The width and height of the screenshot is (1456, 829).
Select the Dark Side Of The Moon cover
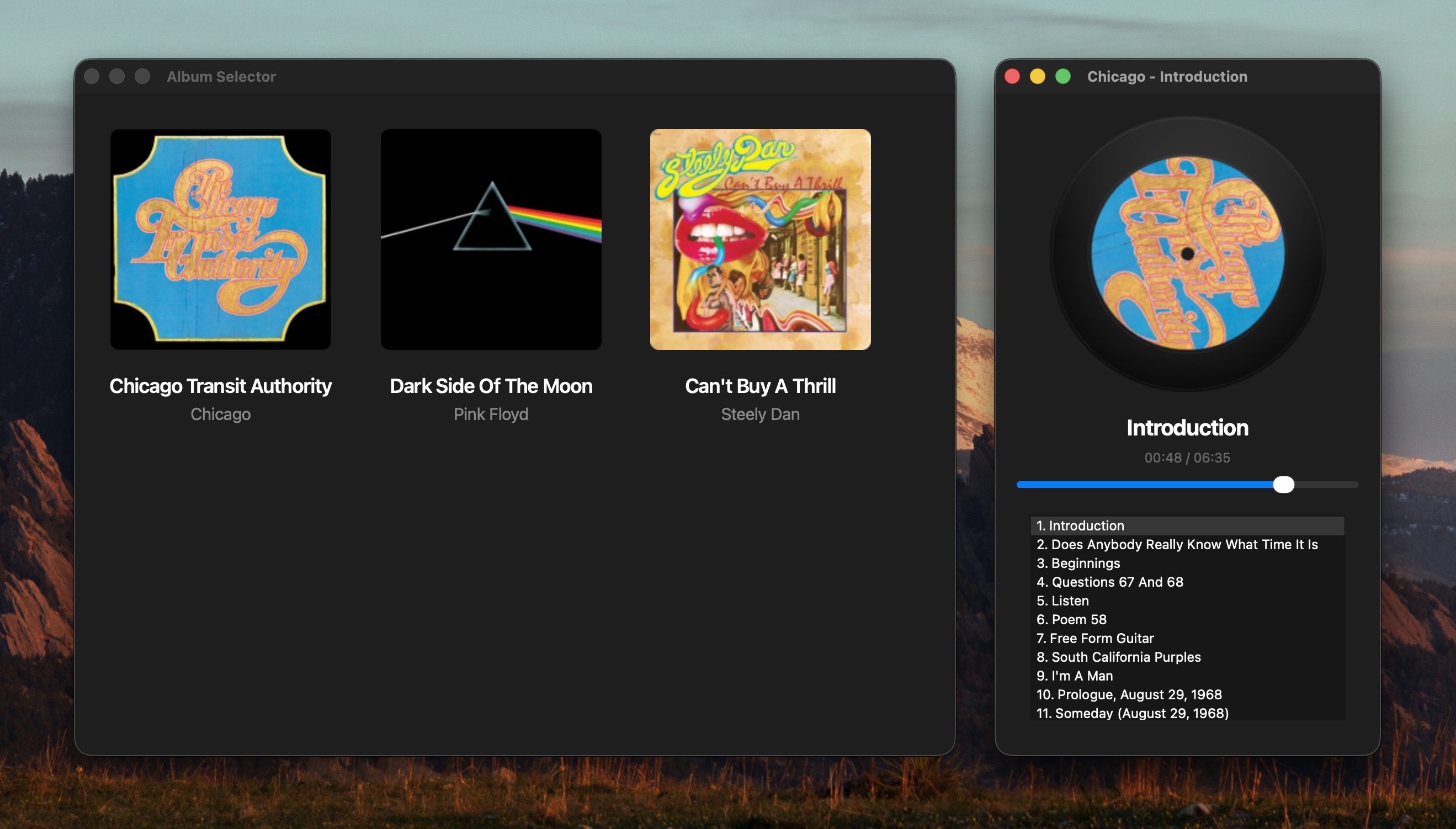[491, 239]
